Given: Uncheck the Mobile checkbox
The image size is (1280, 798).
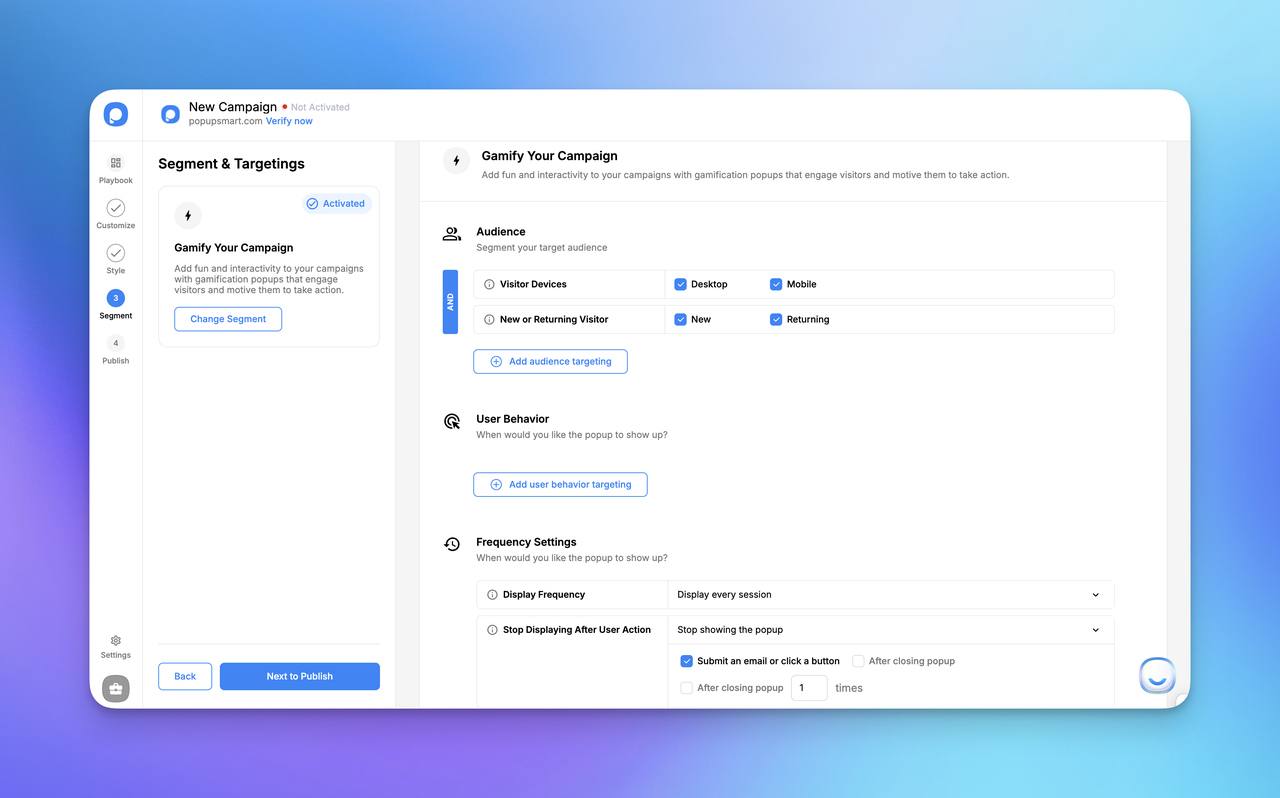Looking at the screenshot, I should pos(776,284).
